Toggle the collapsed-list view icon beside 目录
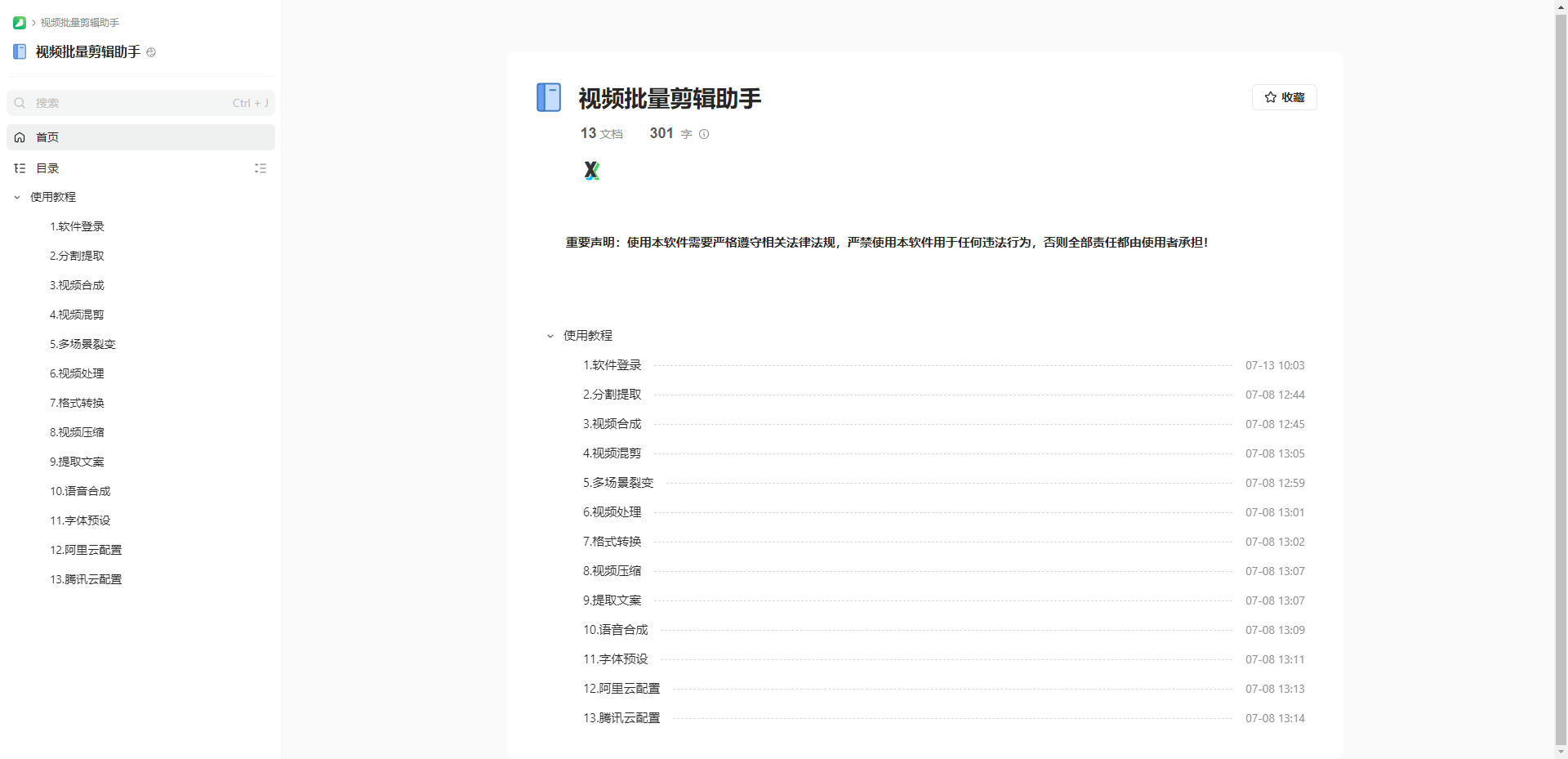 point(261,168)
